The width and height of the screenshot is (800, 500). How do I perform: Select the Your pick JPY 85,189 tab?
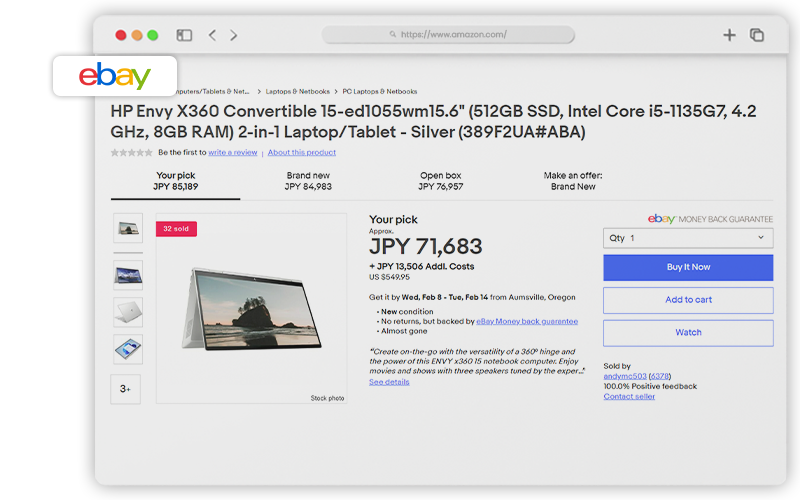pos(176,181)
